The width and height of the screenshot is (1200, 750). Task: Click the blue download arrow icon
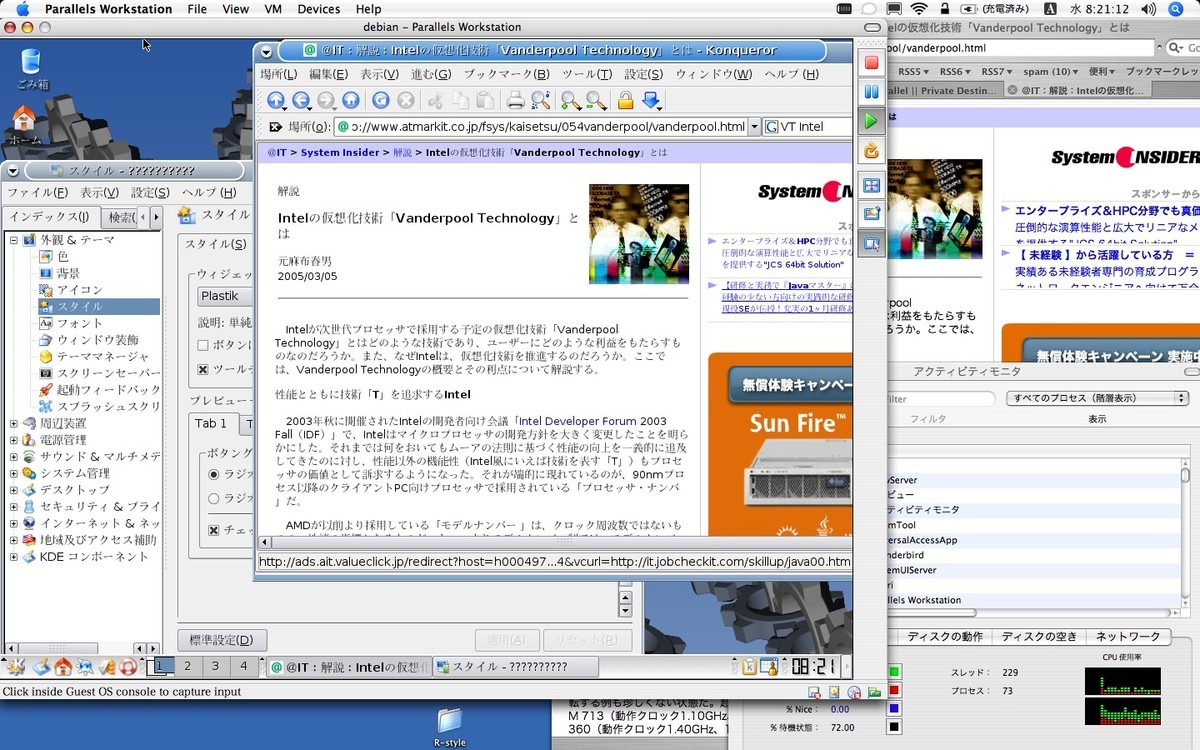tap(652, 100)
